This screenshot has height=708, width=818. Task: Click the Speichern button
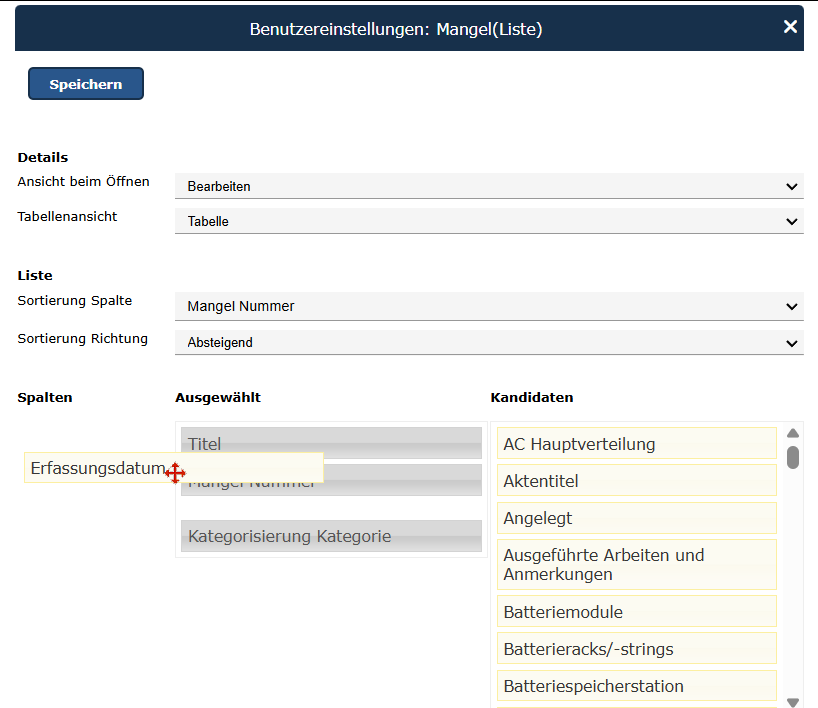pyautogui.click(x=86, y=84)
